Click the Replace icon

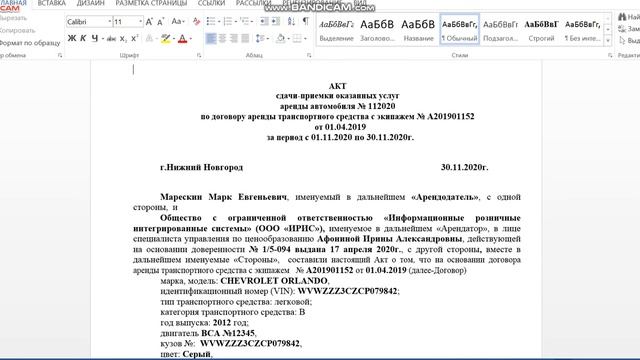(622, 29)
